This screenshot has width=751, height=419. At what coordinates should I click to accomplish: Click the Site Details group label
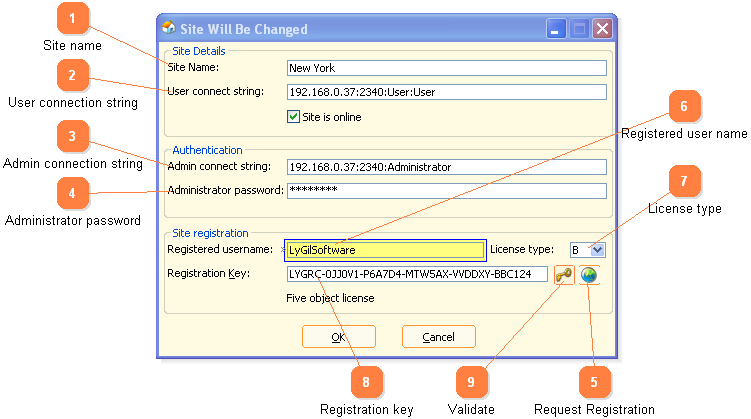[199, 51]
